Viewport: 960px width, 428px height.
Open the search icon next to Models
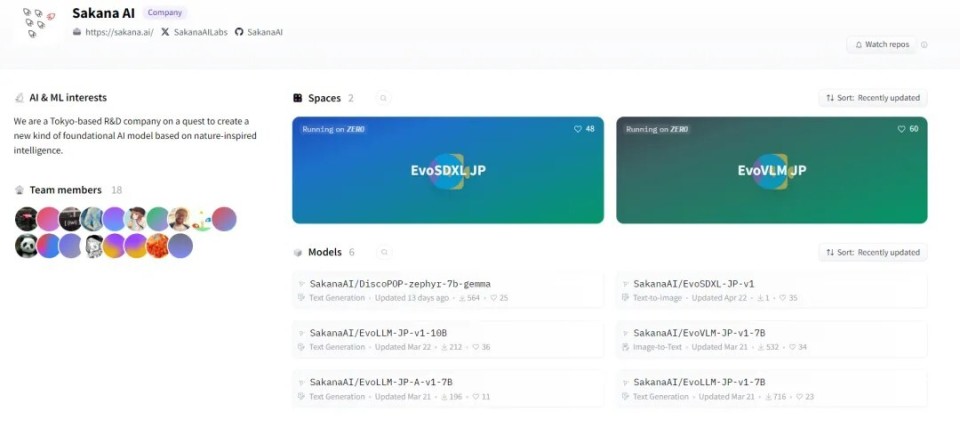coord(384,252)
